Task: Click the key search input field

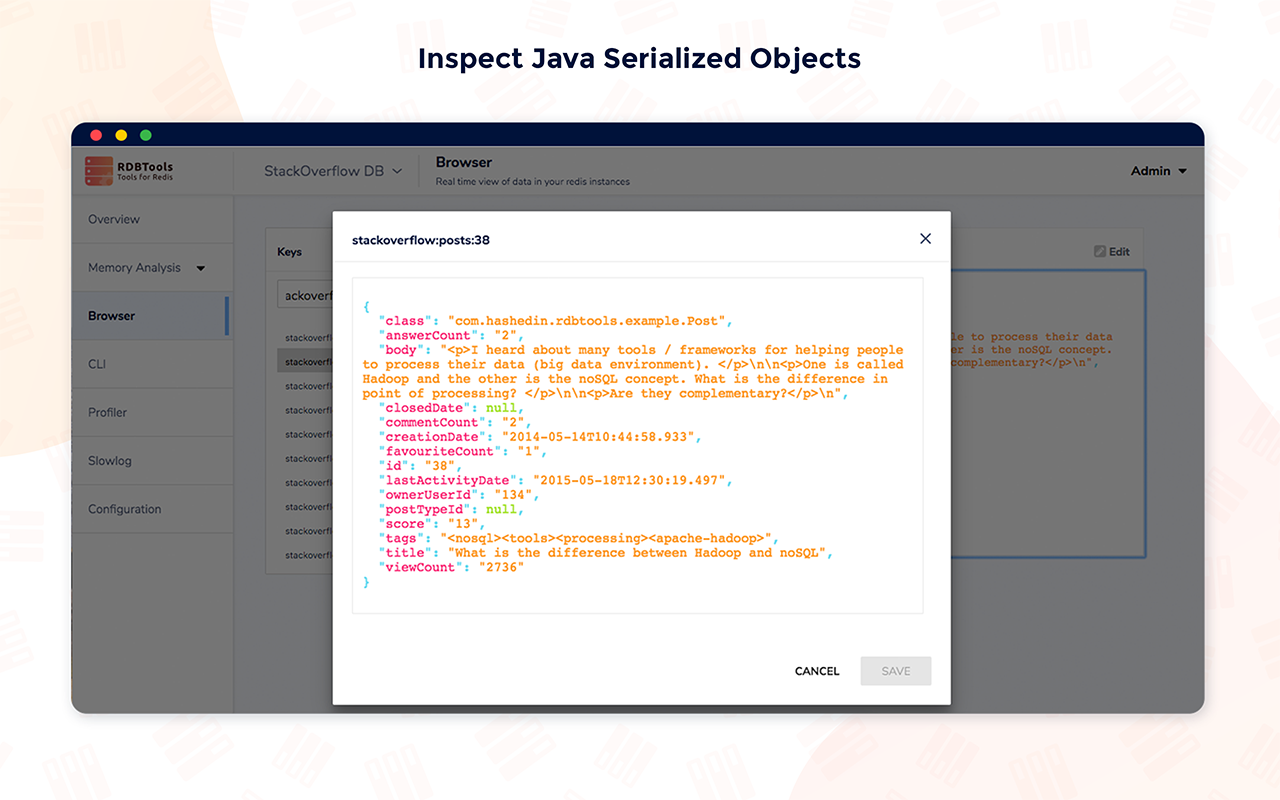Action: [x=305, y=294]
